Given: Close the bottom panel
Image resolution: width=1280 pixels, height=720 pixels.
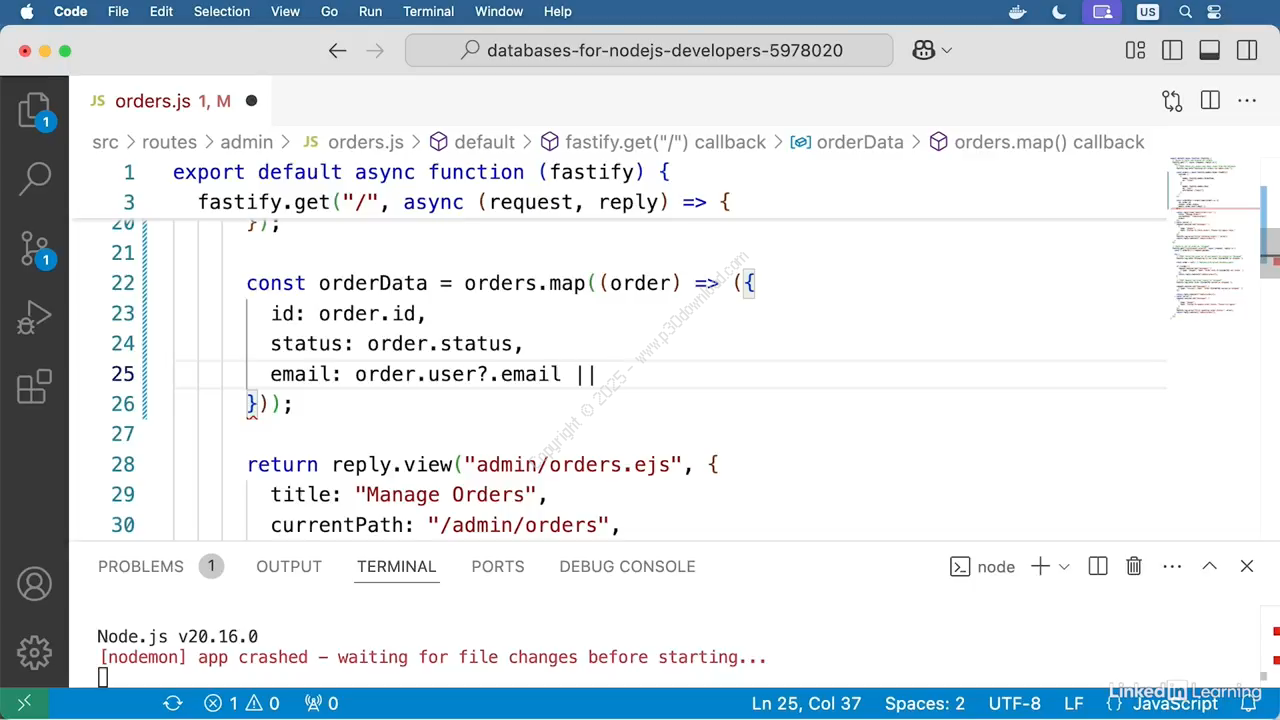Looking at the screenshot, I should (1247, 566).
